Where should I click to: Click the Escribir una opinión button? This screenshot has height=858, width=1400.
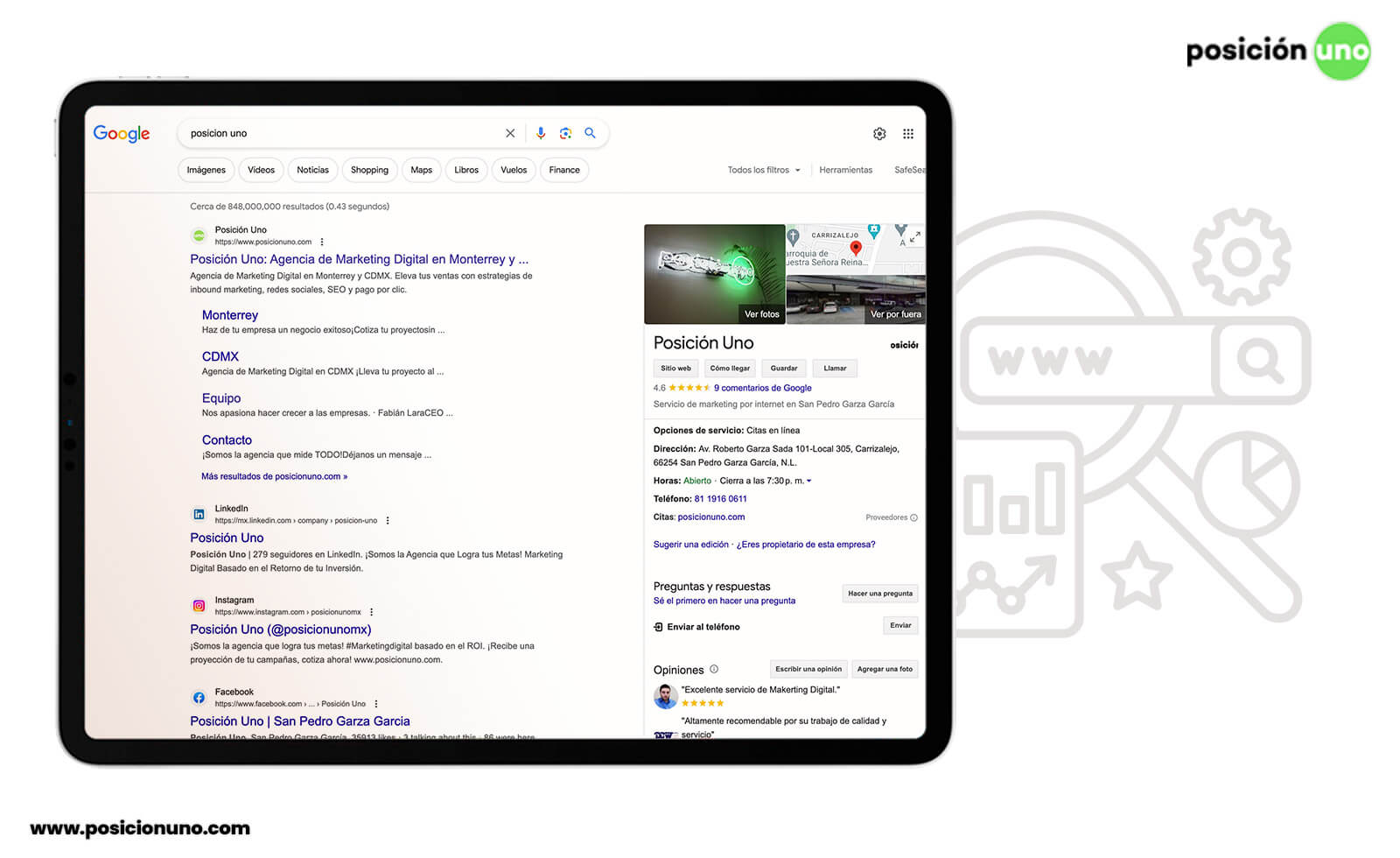(808, 669)
